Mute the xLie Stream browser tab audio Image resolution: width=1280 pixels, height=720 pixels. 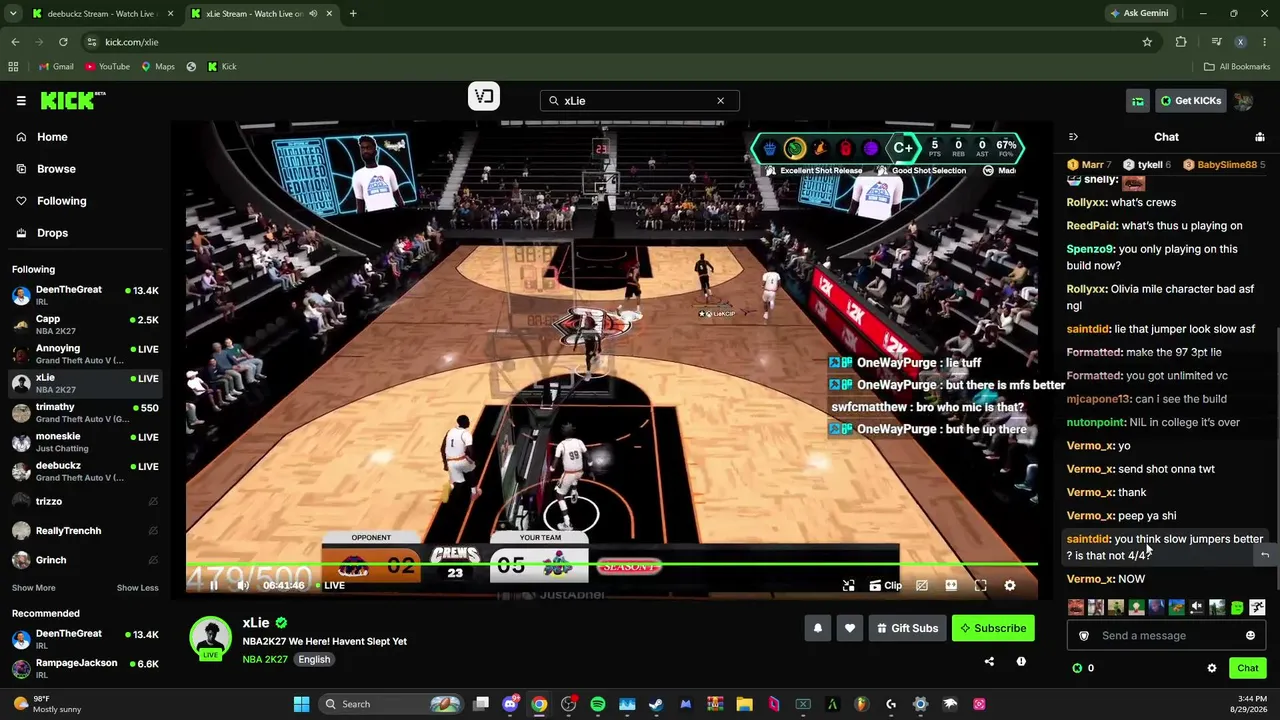pos(313,14)
